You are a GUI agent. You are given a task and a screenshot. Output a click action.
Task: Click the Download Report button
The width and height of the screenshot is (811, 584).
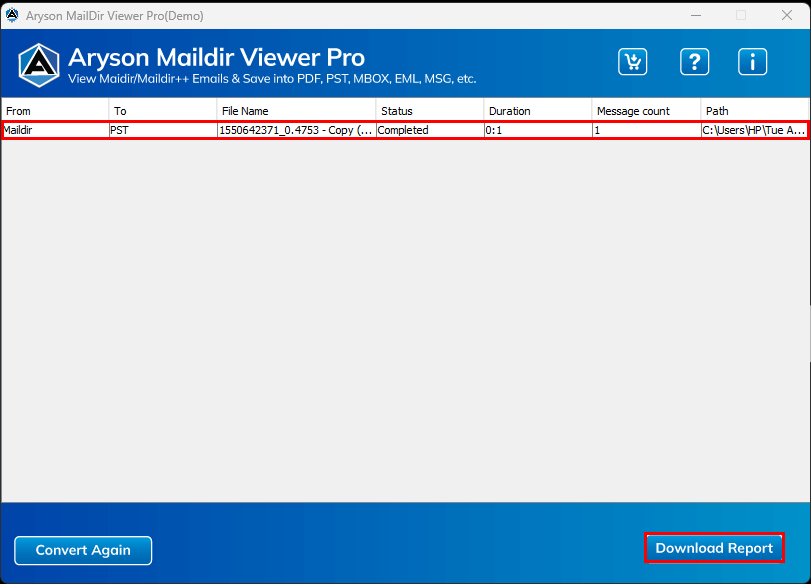(714, 548)
